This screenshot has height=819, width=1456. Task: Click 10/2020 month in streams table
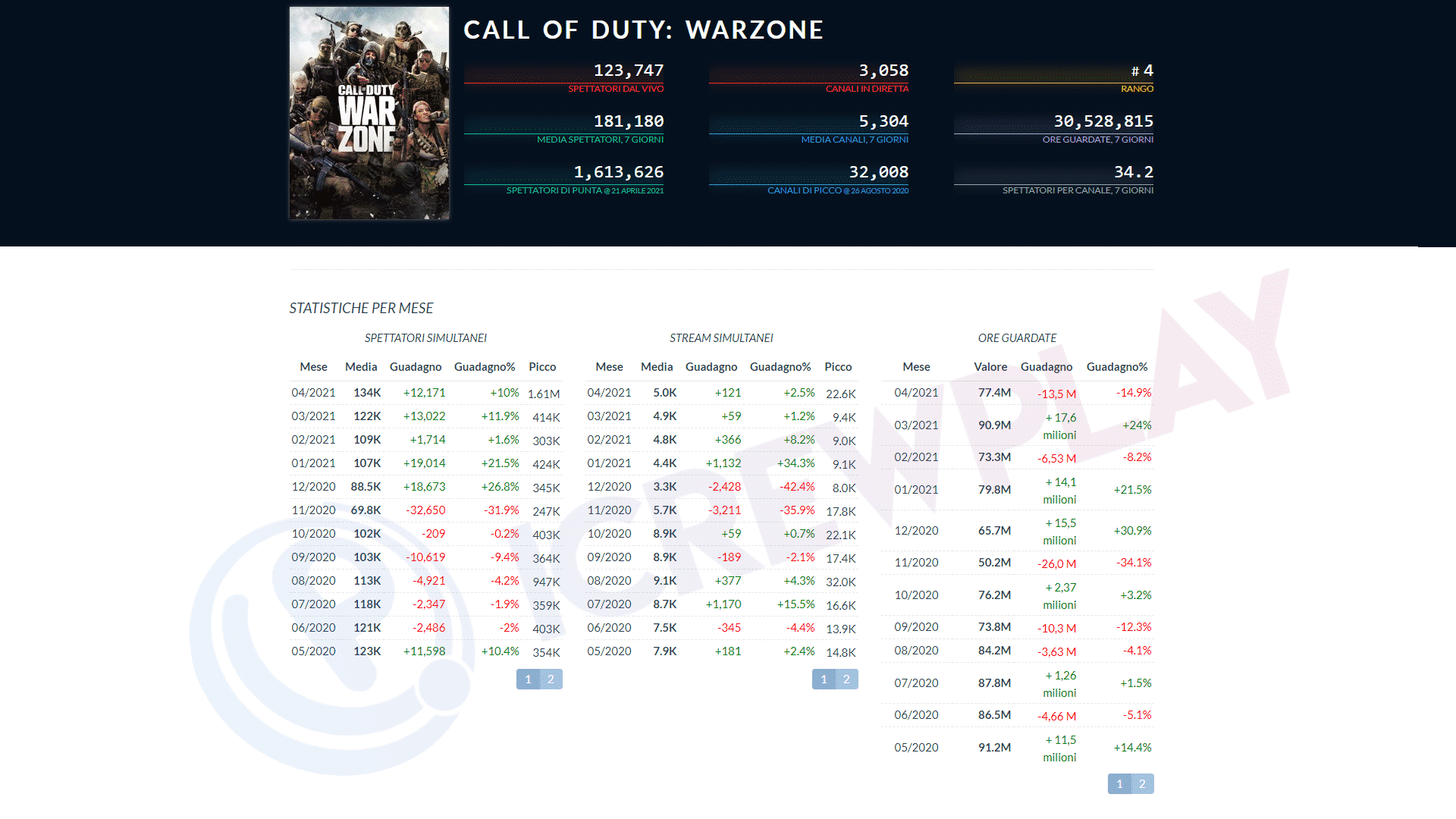[609, 534]
